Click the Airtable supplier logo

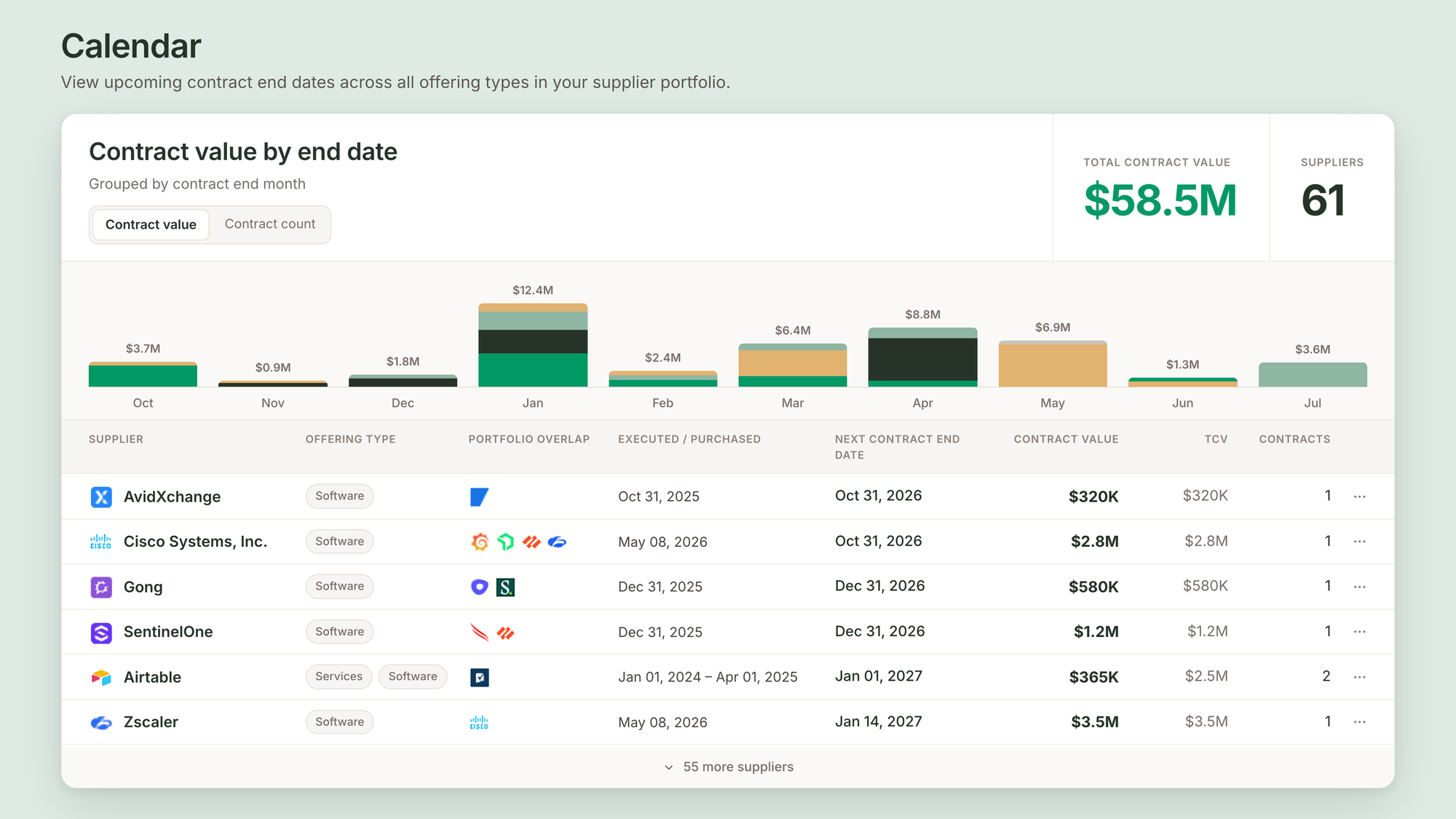coord(101,678)
